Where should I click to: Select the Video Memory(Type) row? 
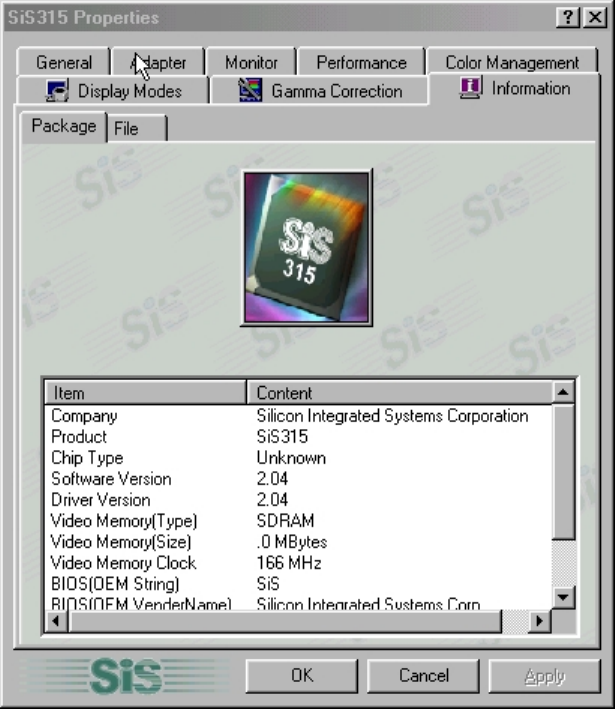[x=298, y=521]
